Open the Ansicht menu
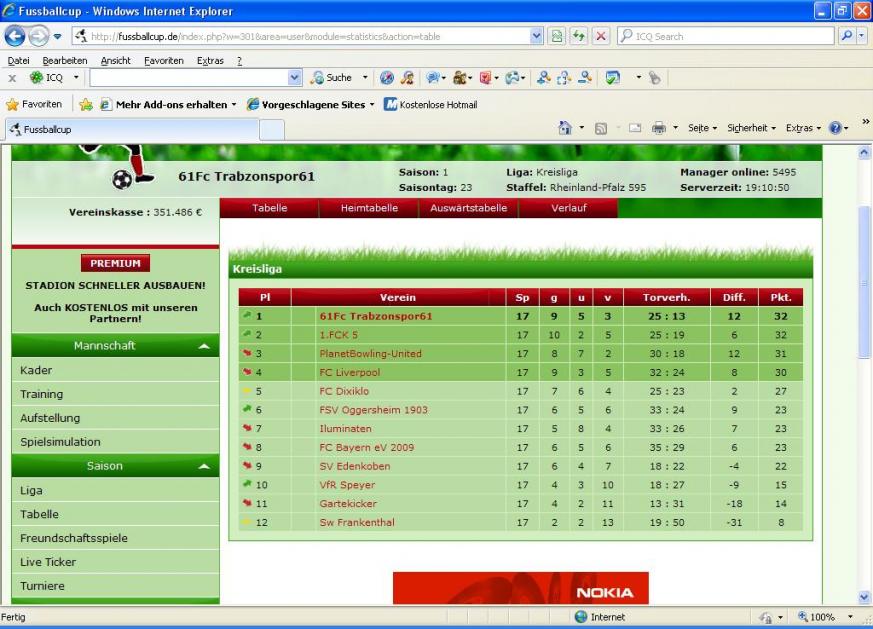The height and width of the screenshot is (629, 873). click(x=115, y=60)
